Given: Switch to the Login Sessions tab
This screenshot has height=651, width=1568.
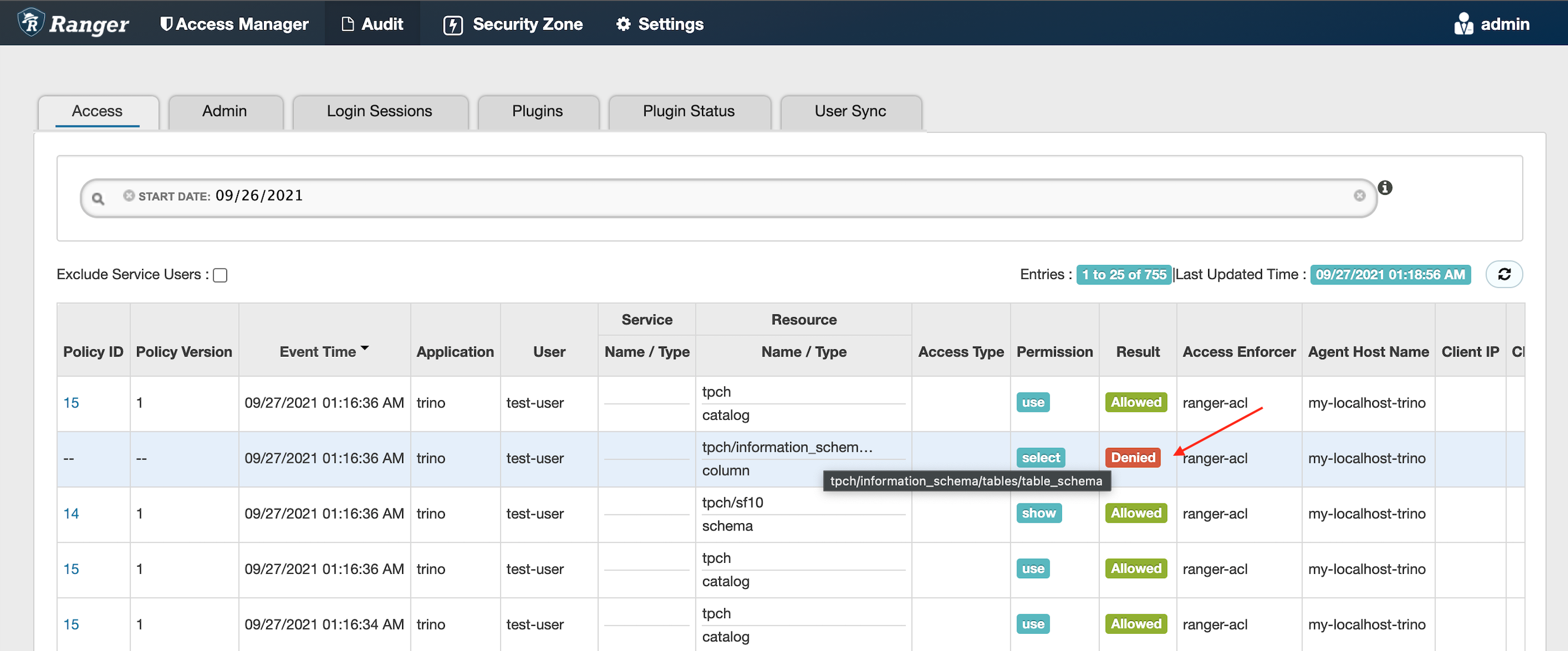Looking at the screenshot, I should 379,111.
